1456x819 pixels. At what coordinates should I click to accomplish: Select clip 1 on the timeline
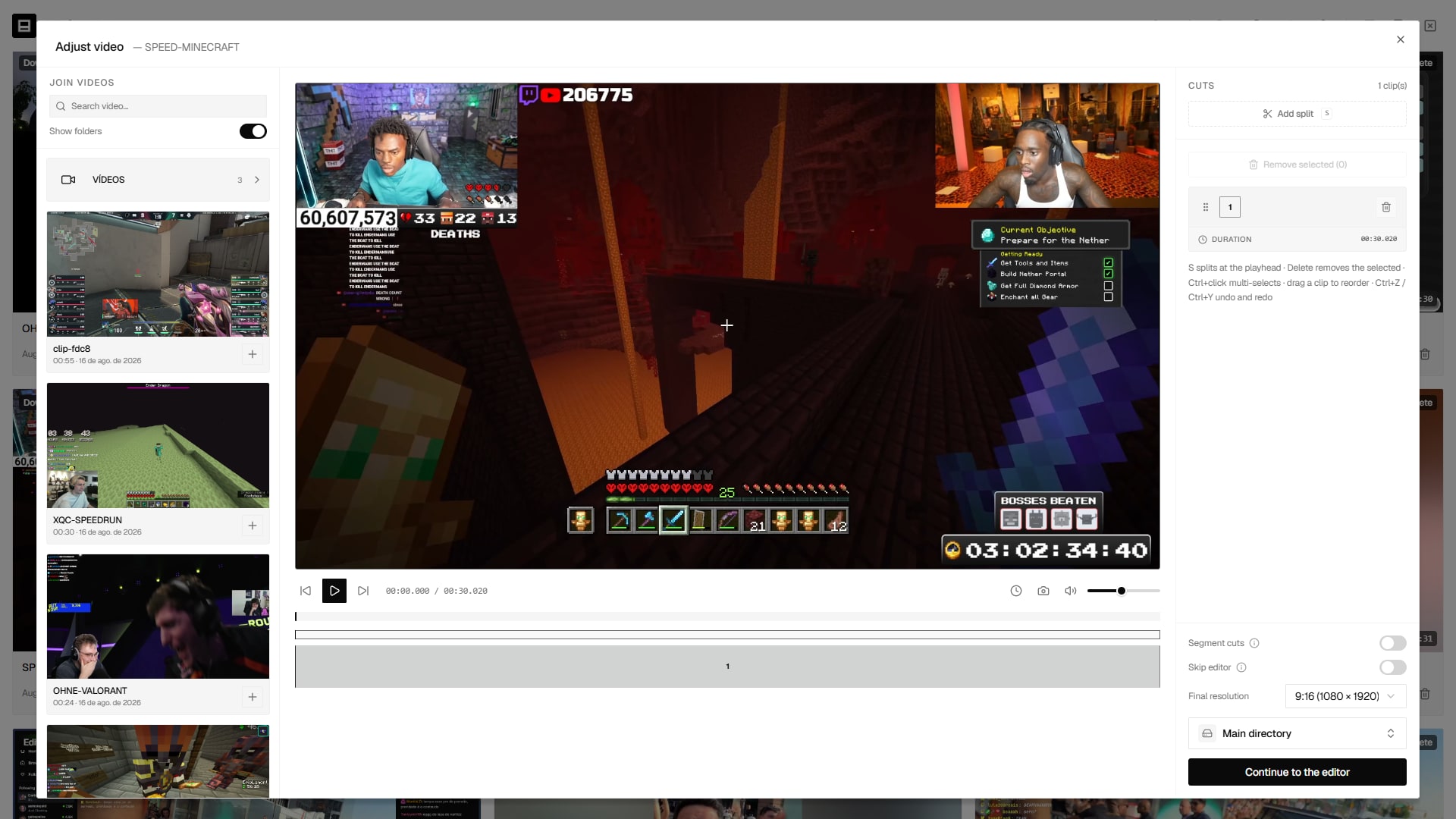pos(727,667)
